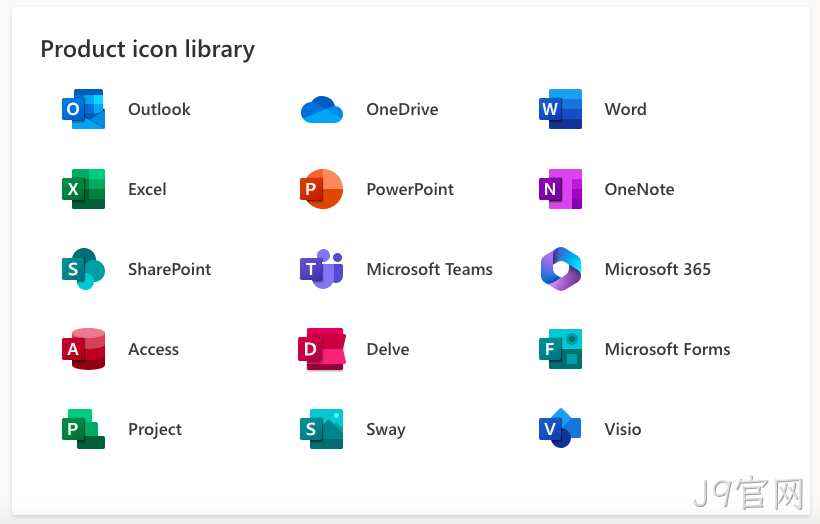The image size is (820, 524).
Task: Select the "Delve" text label
Action: 388,349
